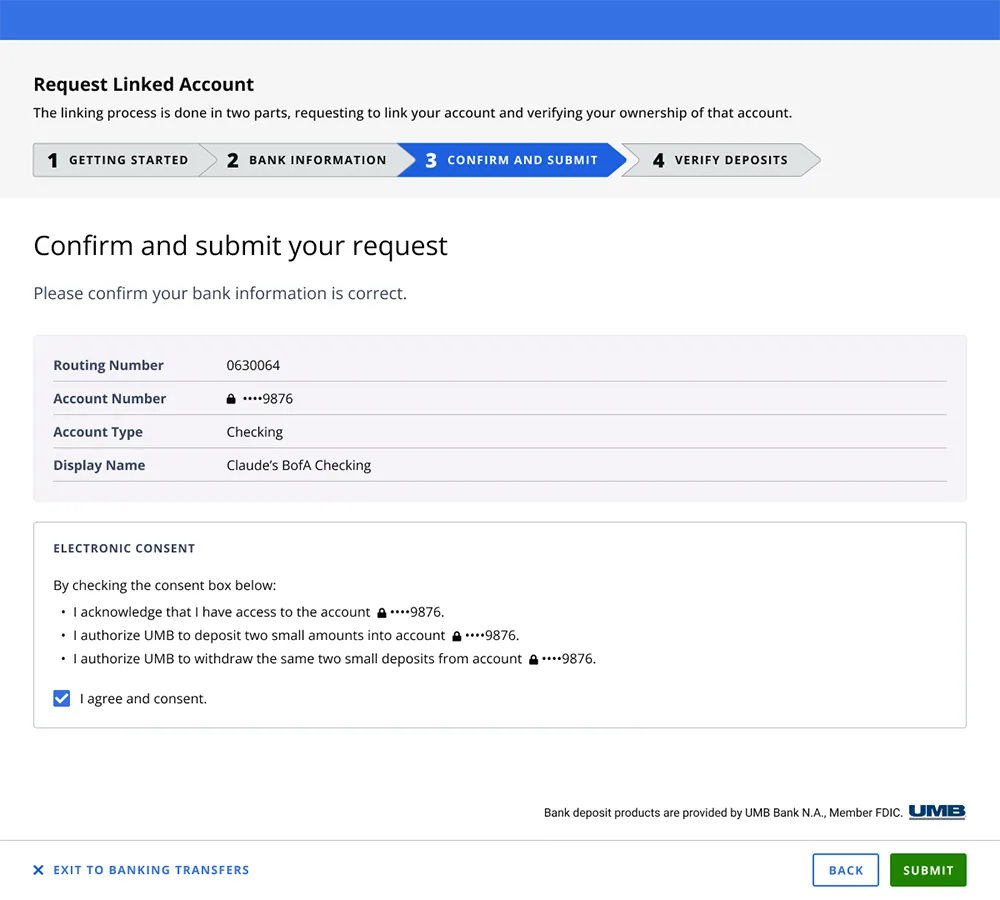1000x900 pixels.
Task: Click the UMB logo
Action: point(937,811)
